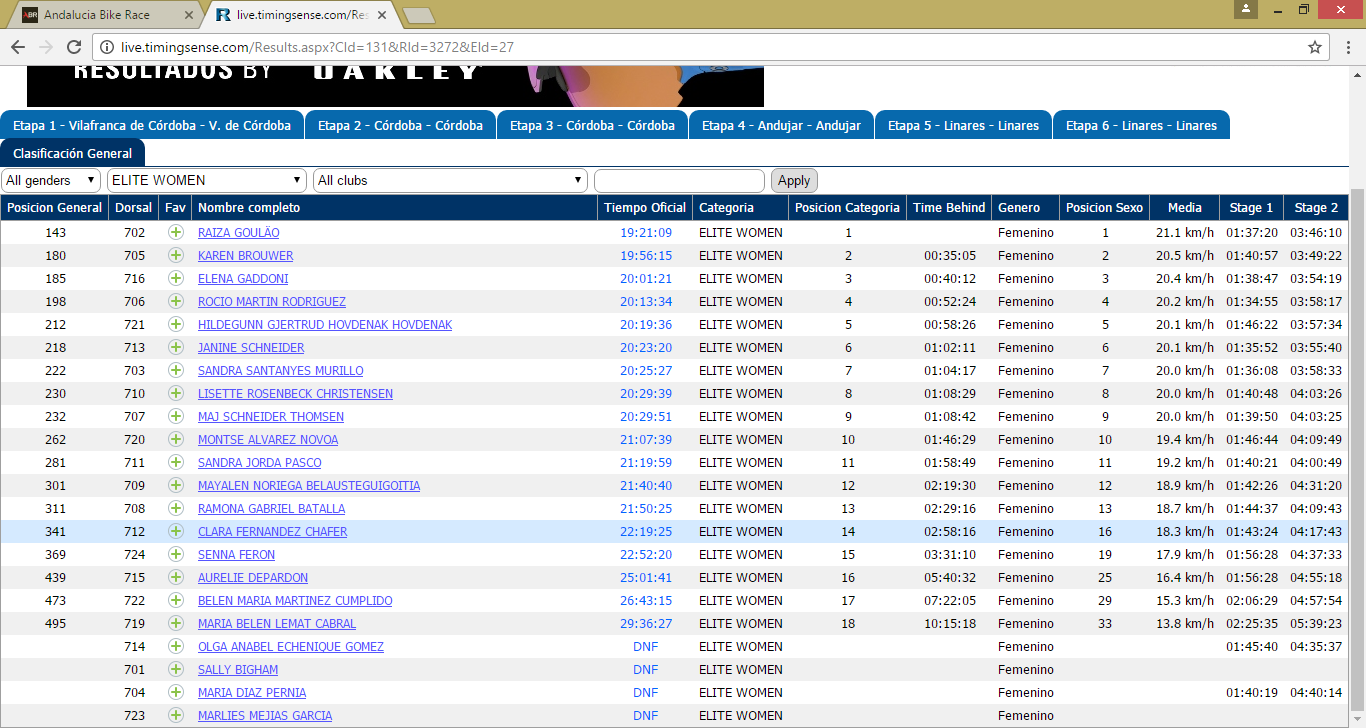
Task: Bookmark this page with star icon
Action: [x=1315, y=47]
